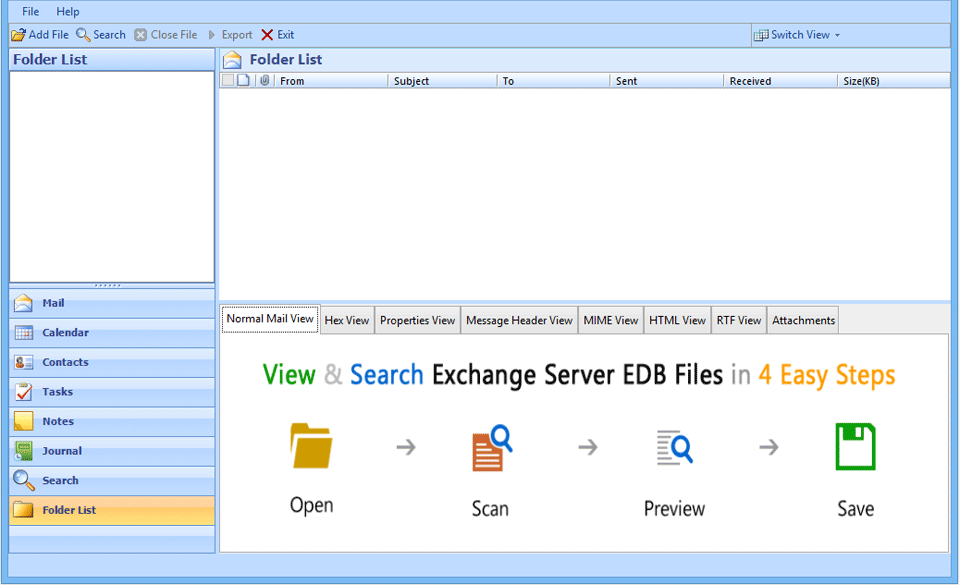Open the Attachments tab
The image size is (960, 585).
(803, 320)
